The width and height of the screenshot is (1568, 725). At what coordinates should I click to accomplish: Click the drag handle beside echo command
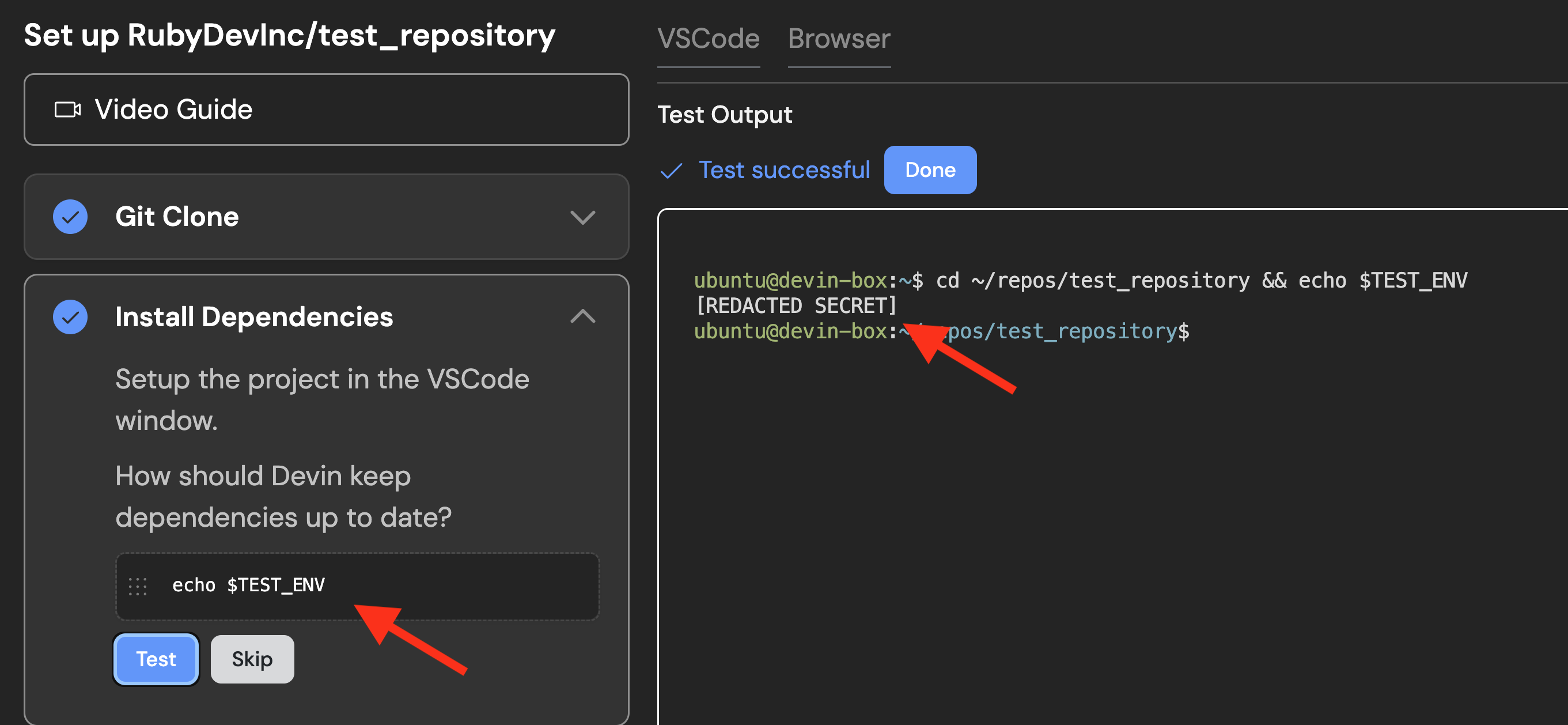tap(138, 586)
